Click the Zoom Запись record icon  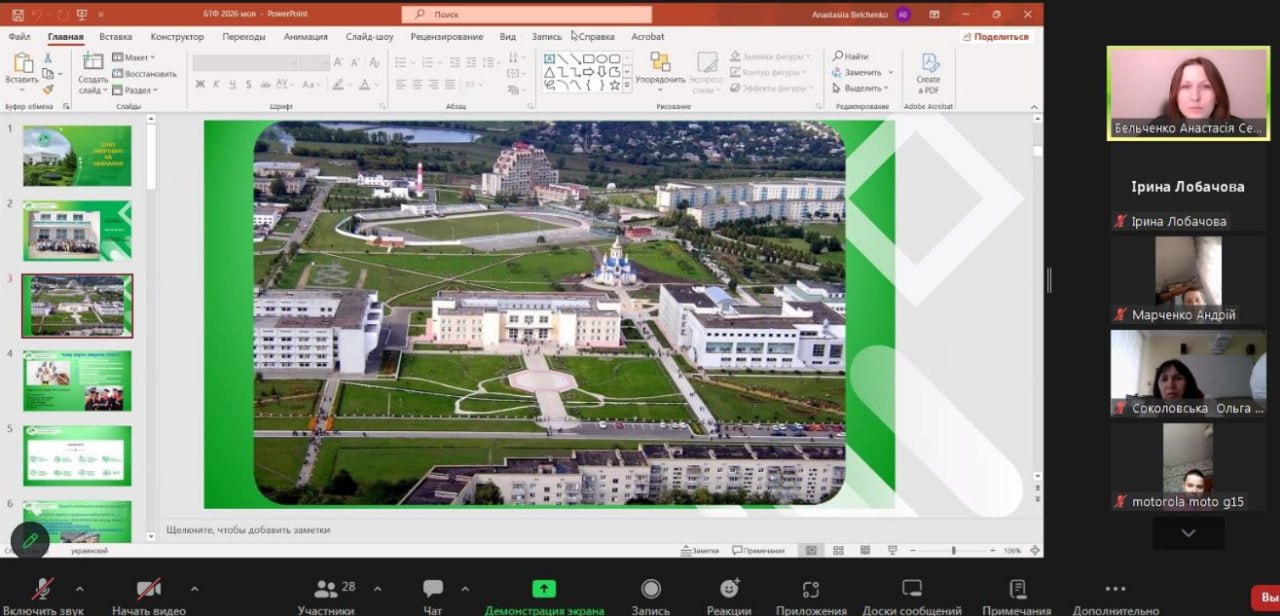click(650, 589)
